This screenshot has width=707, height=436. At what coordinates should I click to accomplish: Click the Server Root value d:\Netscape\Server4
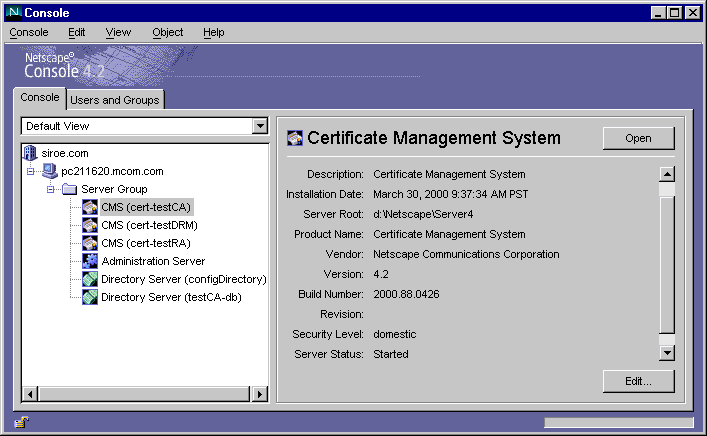[423, 214]
